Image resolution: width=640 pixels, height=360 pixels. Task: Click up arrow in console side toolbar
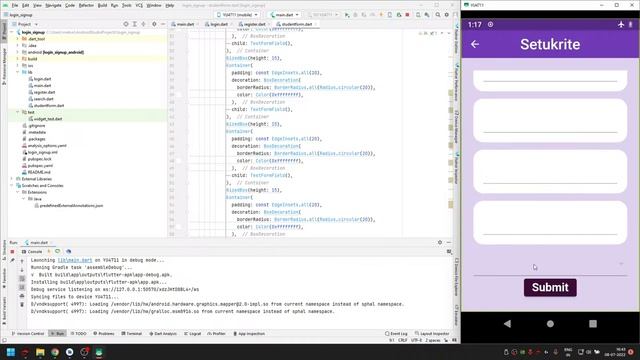[x=22, y=261]
